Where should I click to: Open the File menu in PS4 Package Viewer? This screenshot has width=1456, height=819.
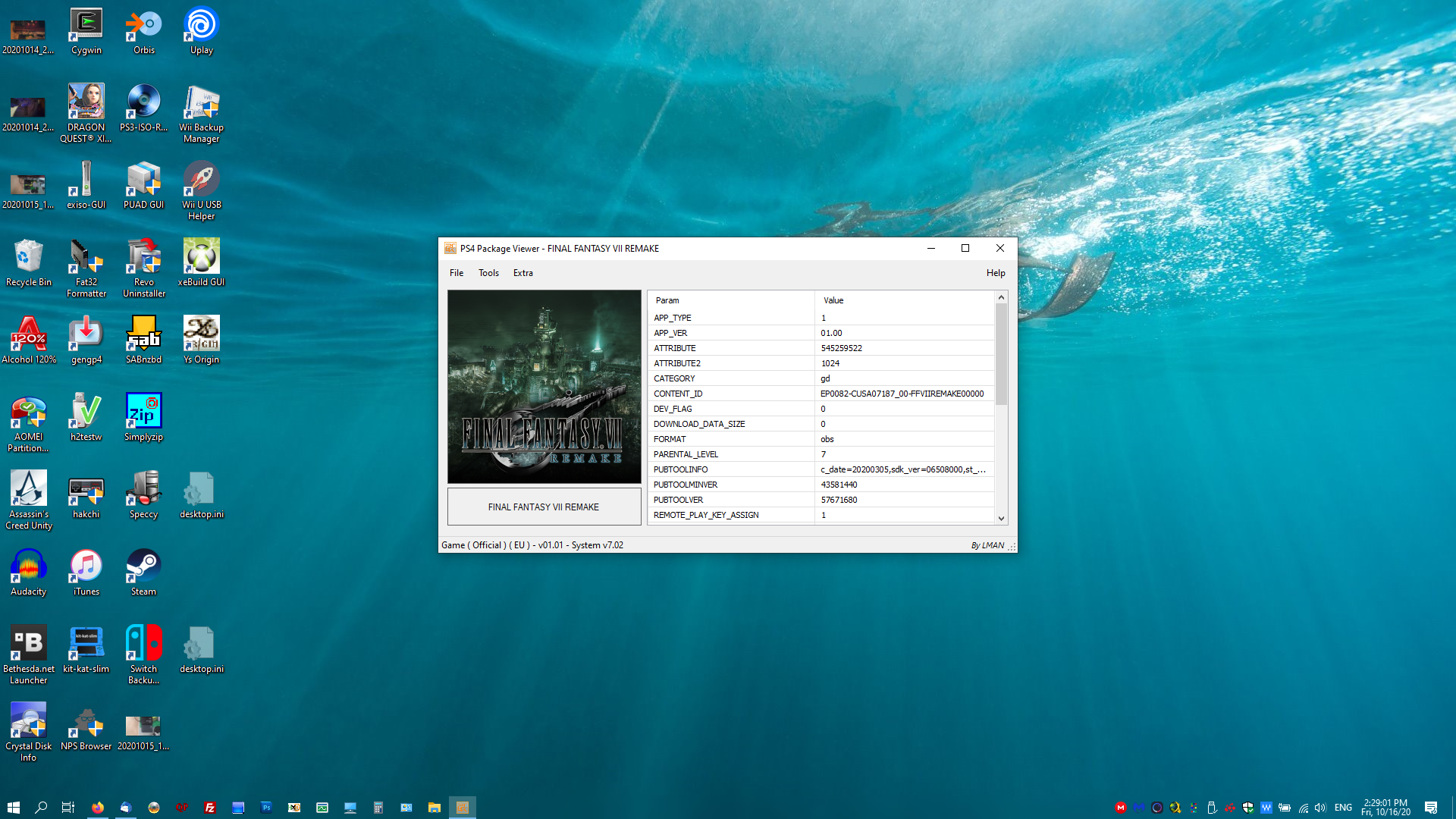457,273
